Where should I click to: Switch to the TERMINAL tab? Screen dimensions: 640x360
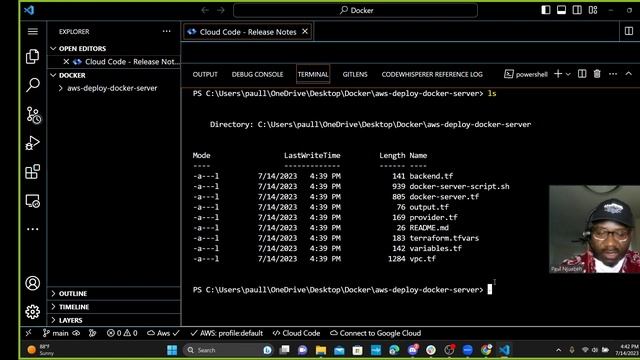pyautogui.click(x=313, y=74)
